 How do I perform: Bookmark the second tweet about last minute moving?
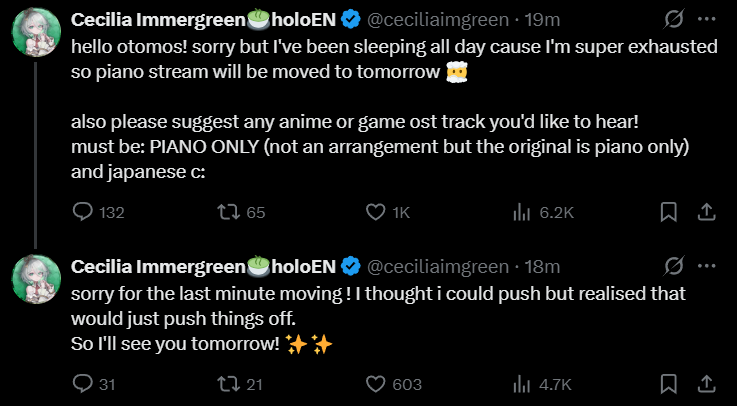[669, 383]
